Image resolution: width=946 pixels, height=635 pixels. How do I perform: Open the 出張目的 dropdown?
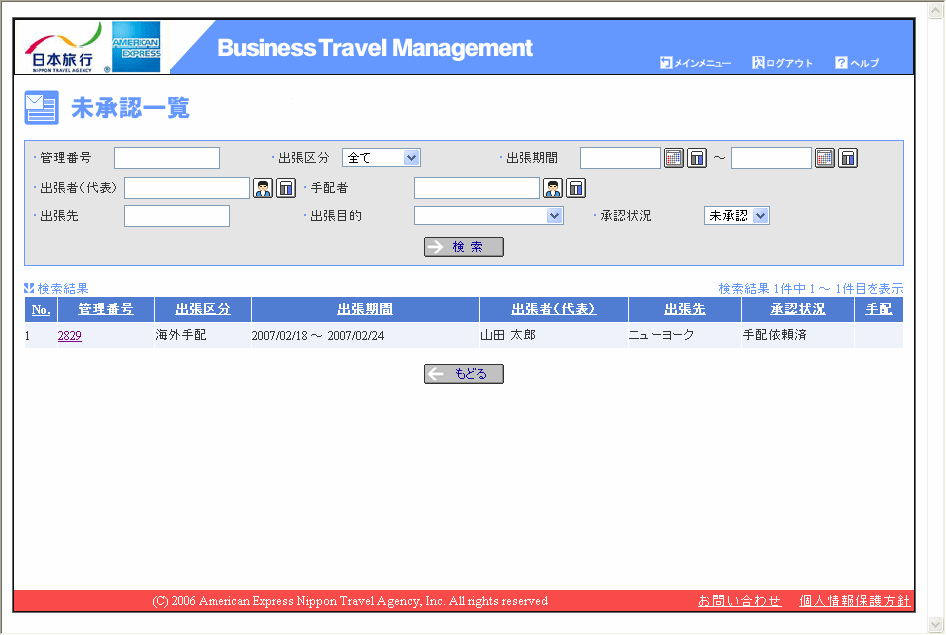point(489,216)
